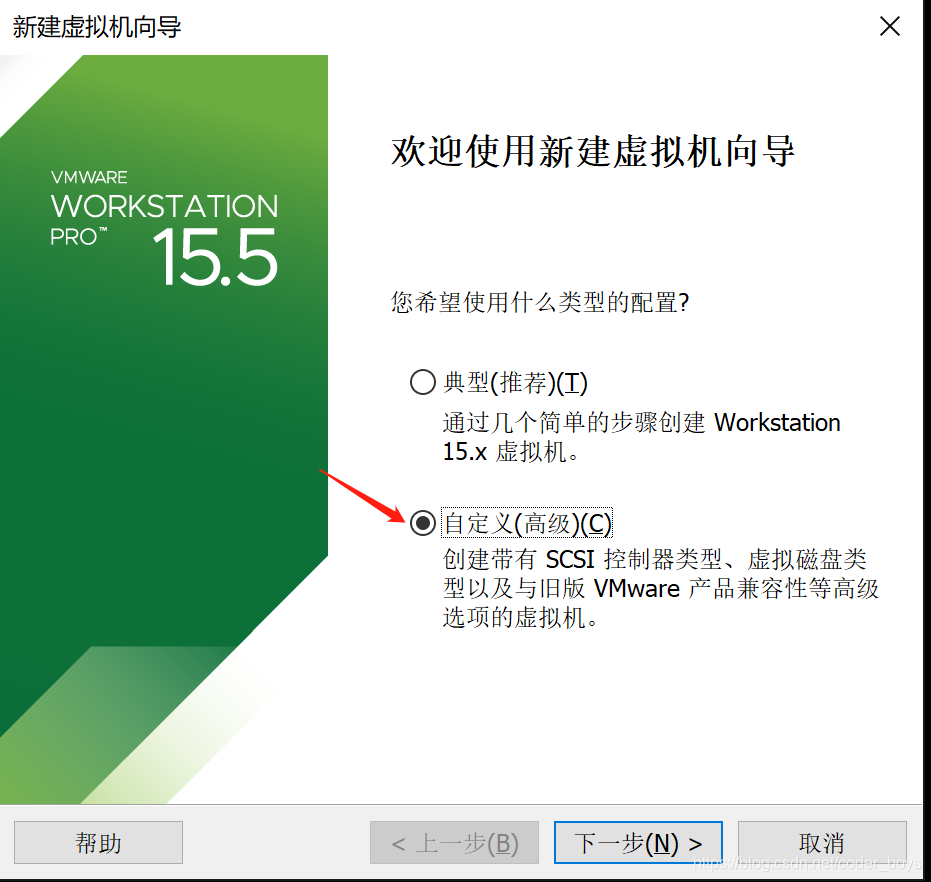
Task: Click the SCSI 控制器类型 description paragraph
Action: pos(660,588)
